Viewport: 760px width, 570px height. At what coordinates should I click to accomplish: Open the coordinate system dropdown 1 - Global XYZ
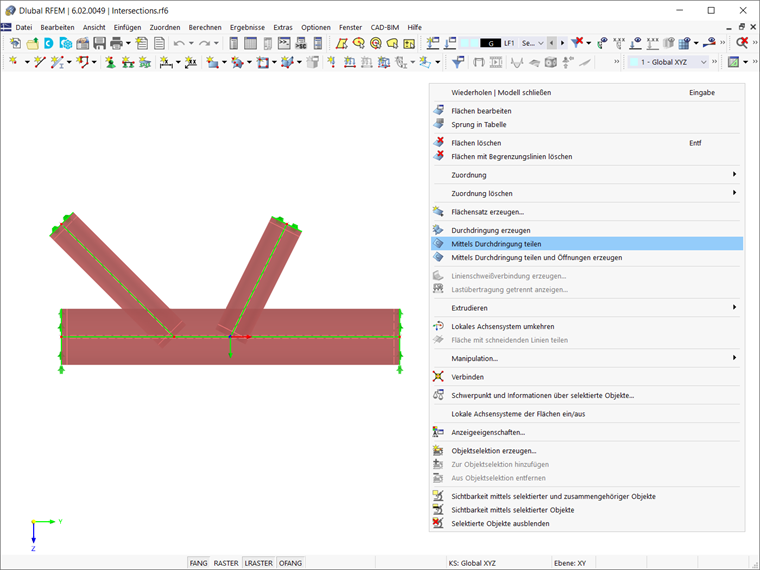coord(668,62)
